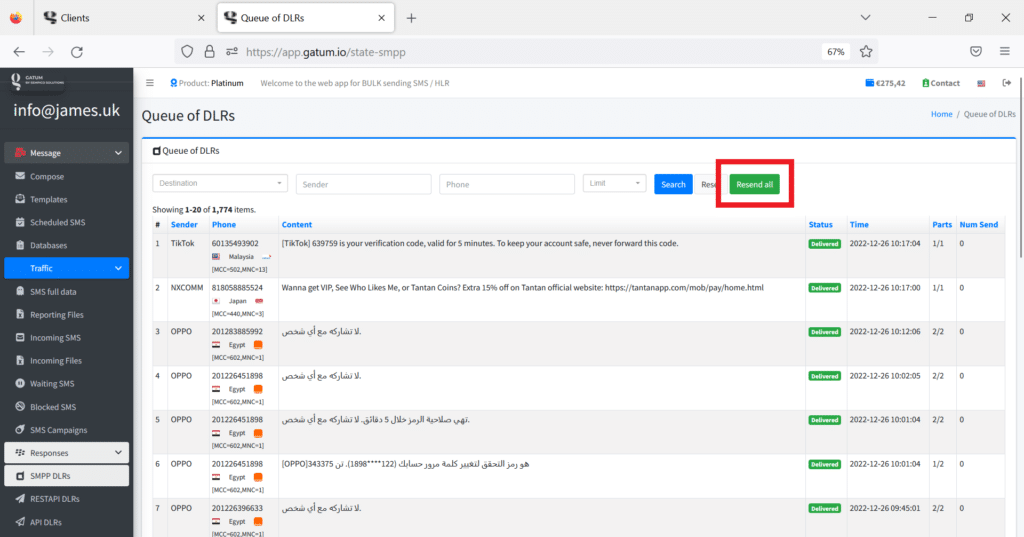Click phone number 818058885524
Image resolution: width=1024 pixels, height=537 pixels.
pyautogui.click(x=237, y=287)
